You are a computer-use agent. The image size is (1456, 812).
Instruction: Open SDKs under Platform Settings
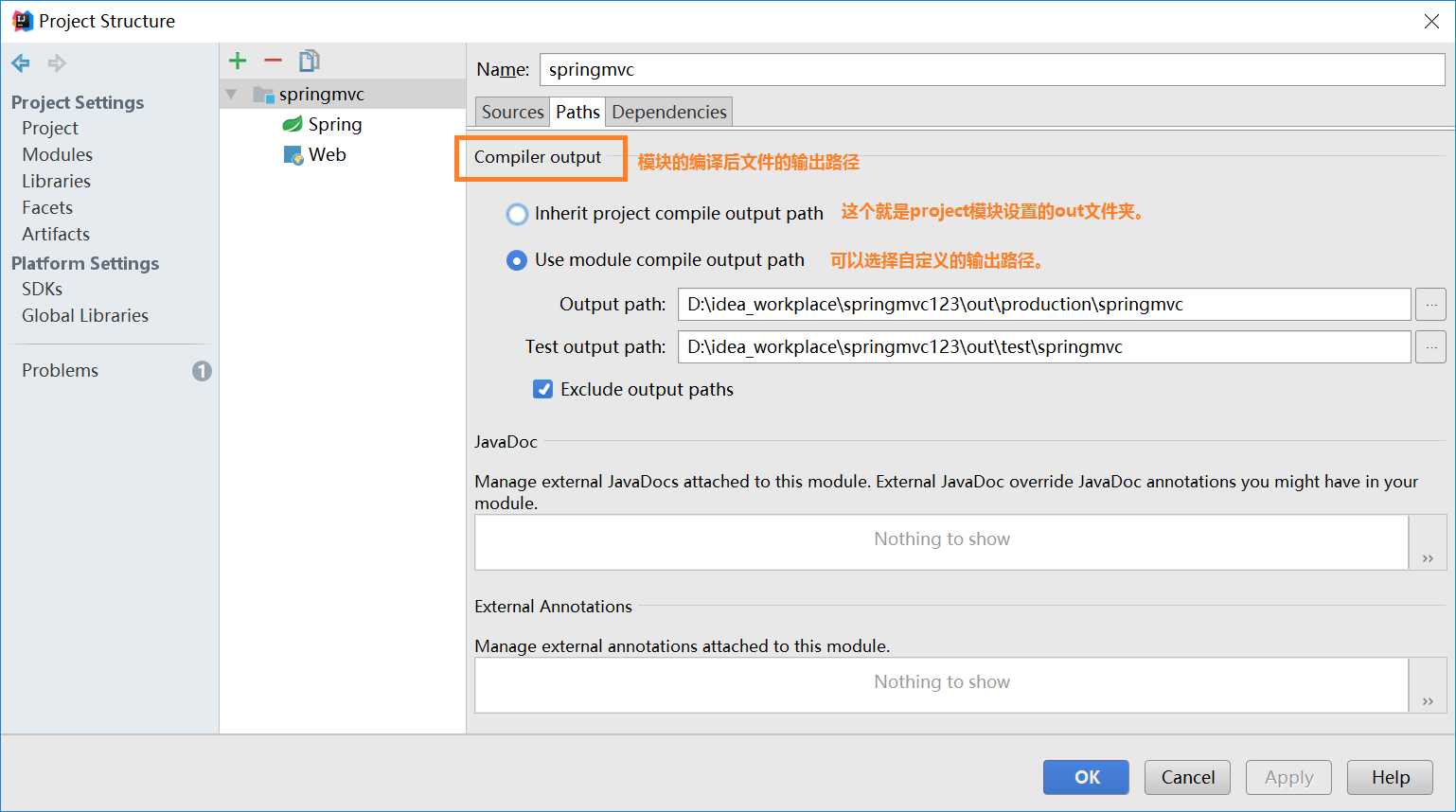[x=42, y=289]
